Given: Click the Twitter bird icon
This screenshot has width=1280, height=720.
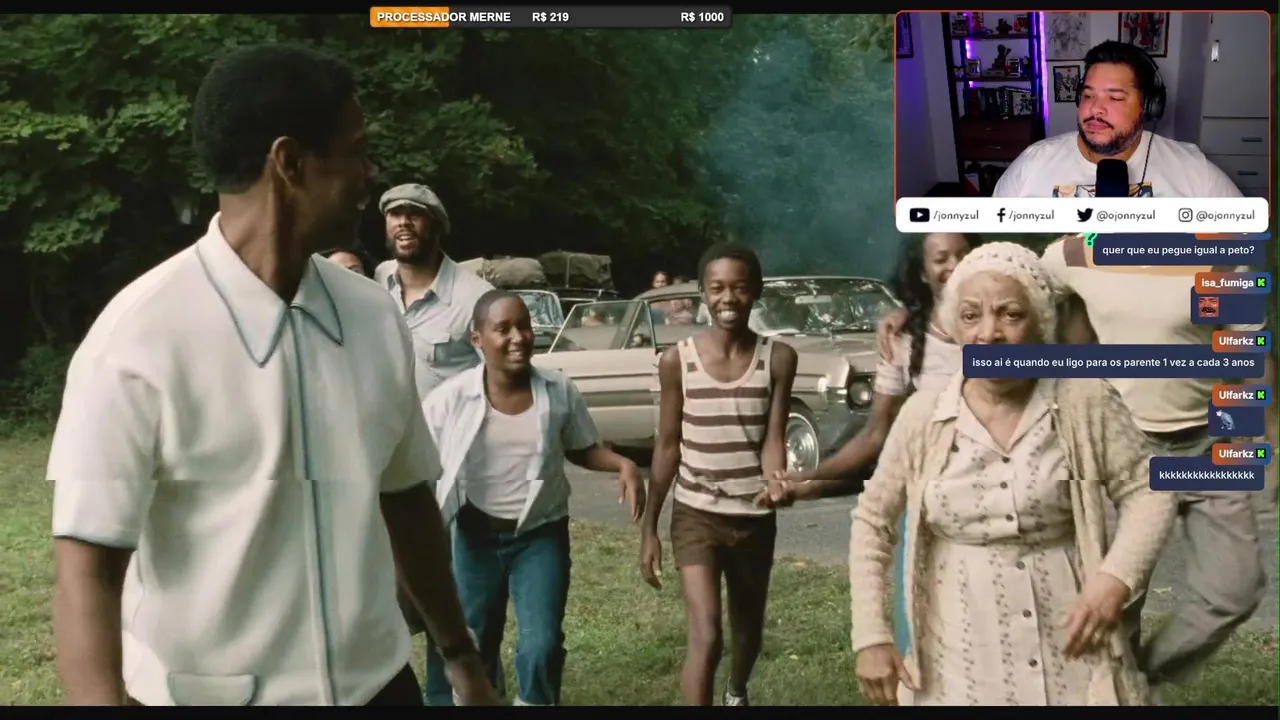Looking at the screenshot, I should 1085,215.
